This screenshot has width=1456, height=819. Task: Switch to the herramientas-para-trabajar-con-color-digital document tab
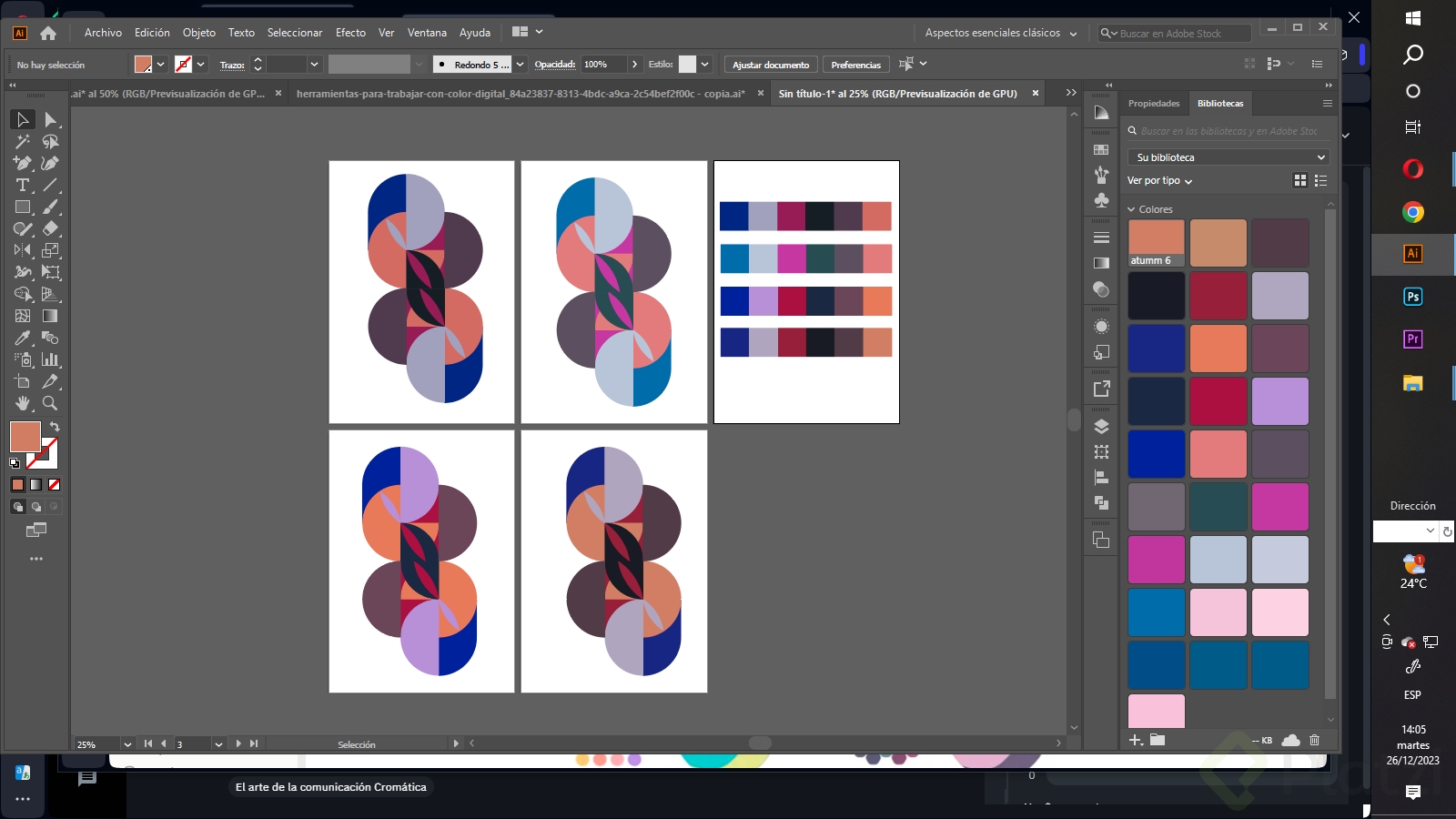click(521, 94)
